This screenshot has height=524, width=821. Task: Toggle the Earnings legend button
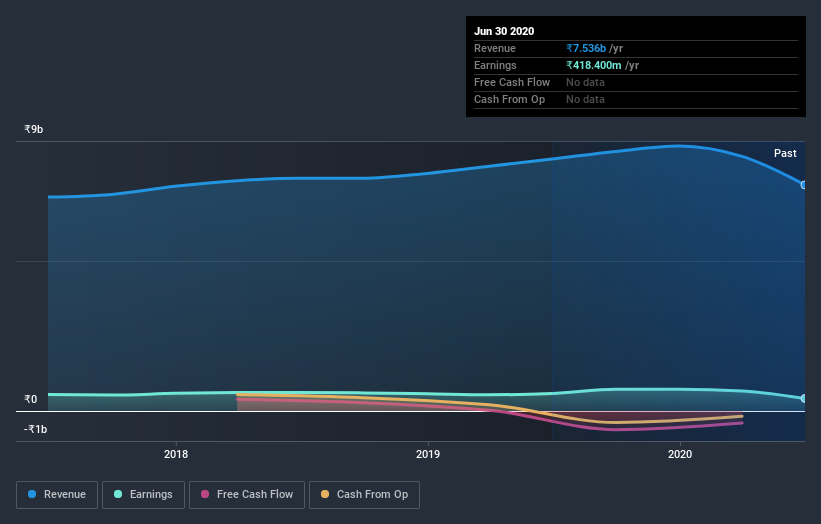point(143,495)
